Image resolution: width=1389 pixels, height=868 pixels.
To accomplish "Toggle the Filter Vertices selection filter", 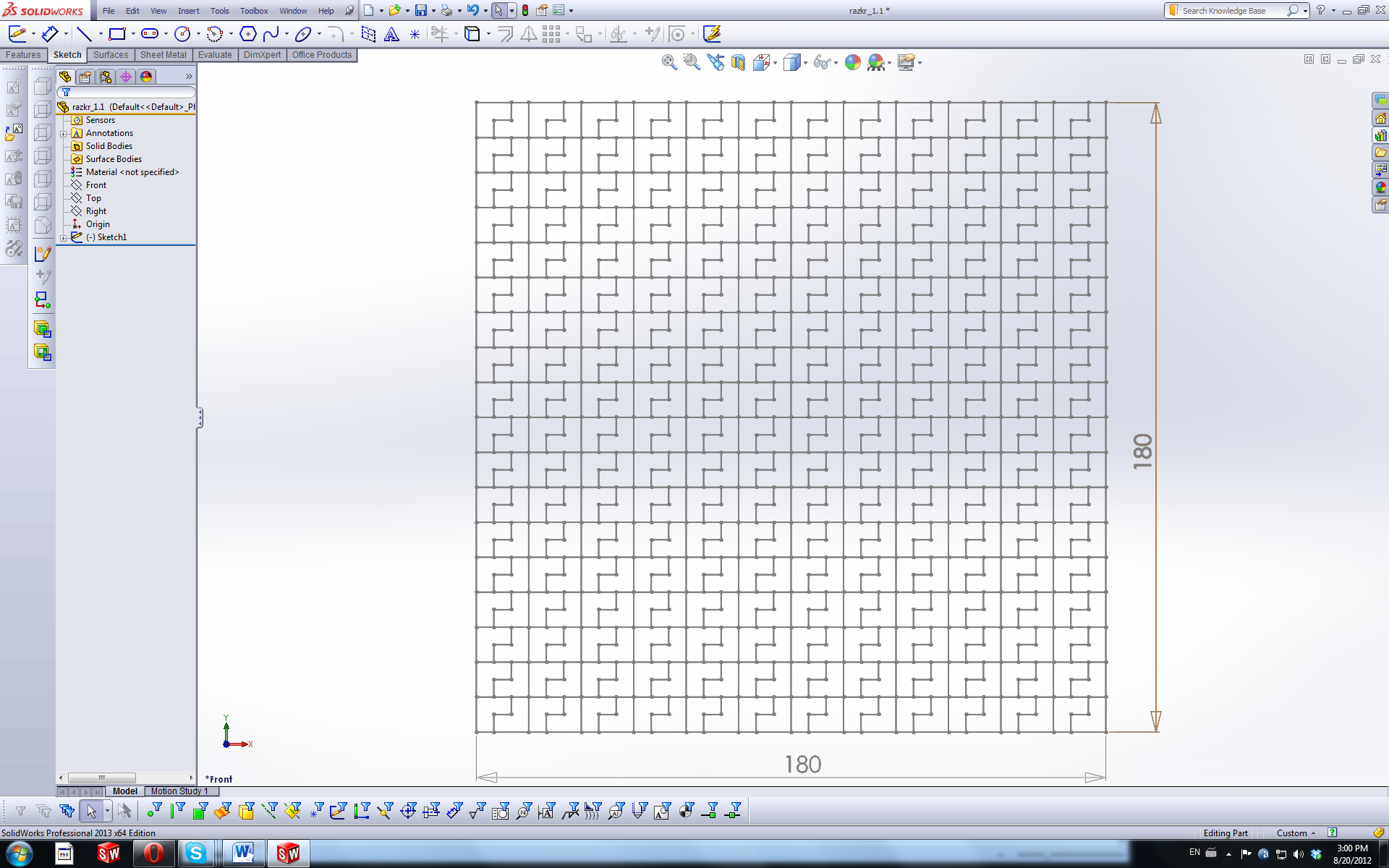I will 153,811.
